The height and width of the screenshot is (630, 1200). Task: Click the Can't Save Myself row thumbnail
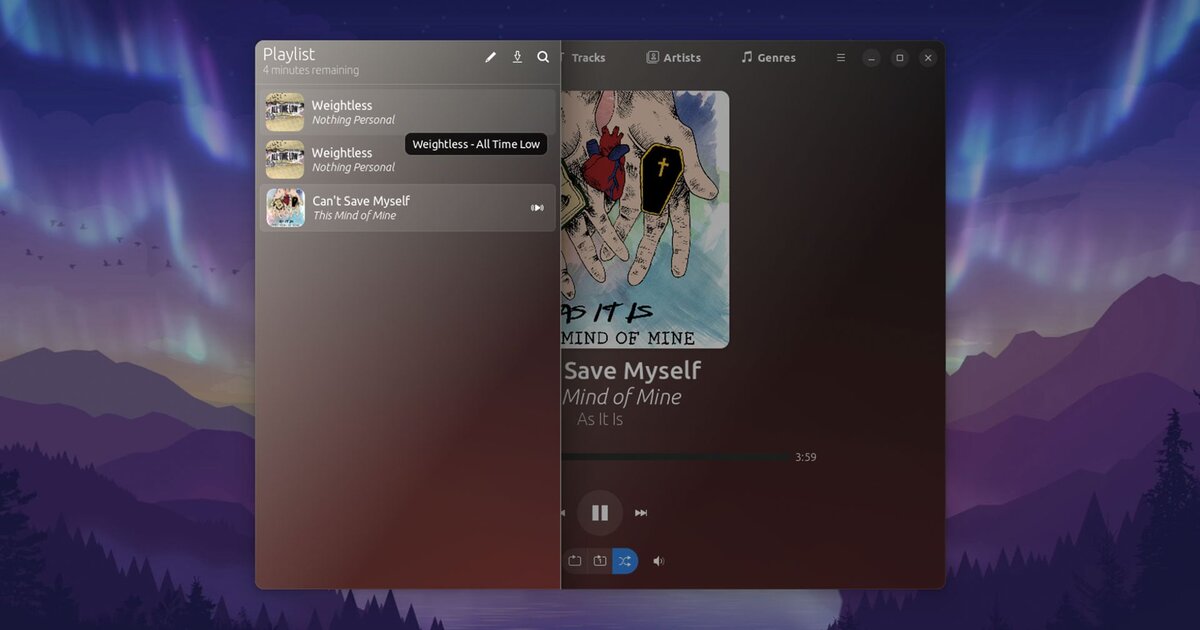285,208
